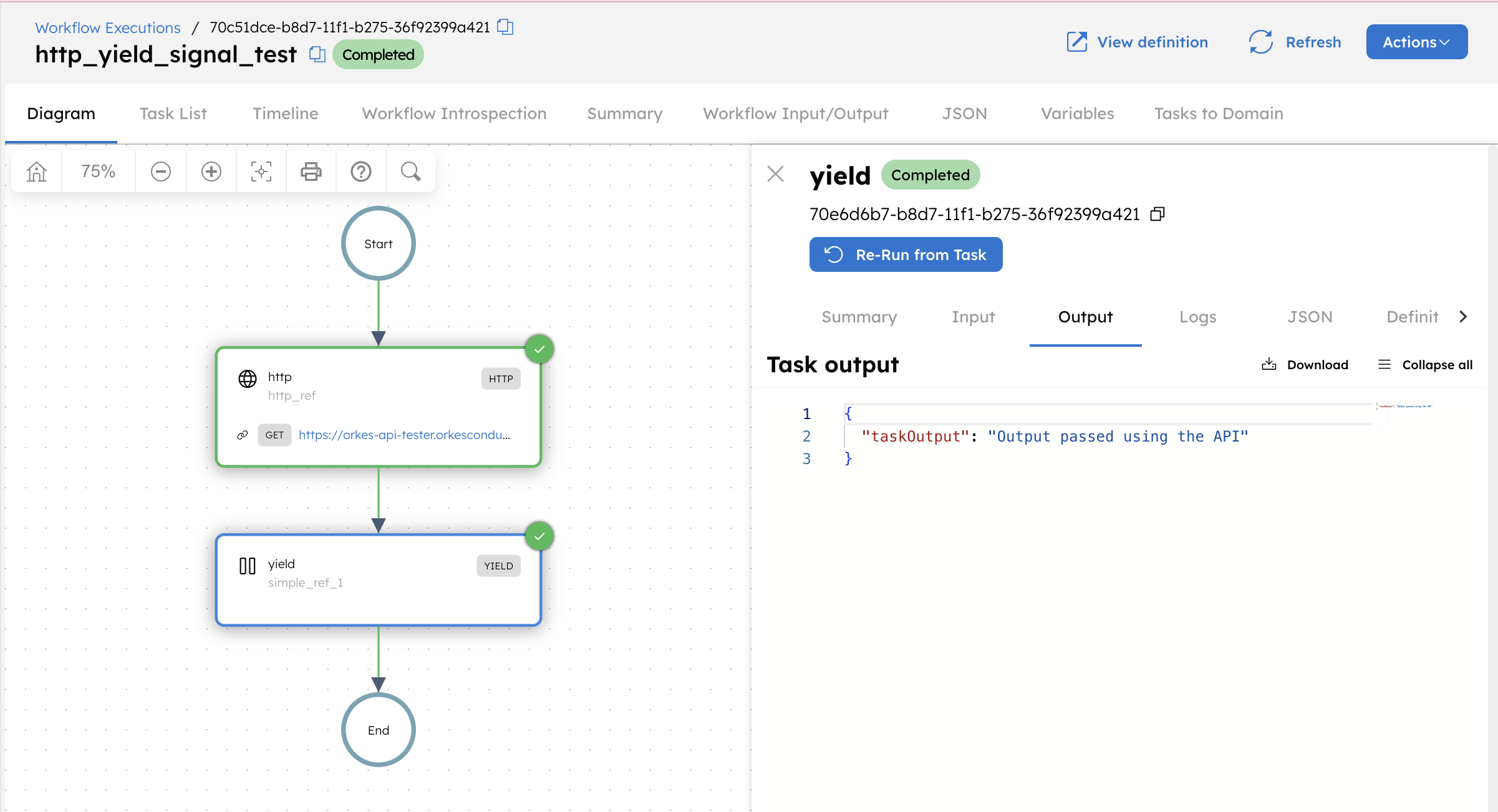Click the HTTP type badge
Image resolution: width=1498 pixels, height=812 pixels.
[501, 379]
